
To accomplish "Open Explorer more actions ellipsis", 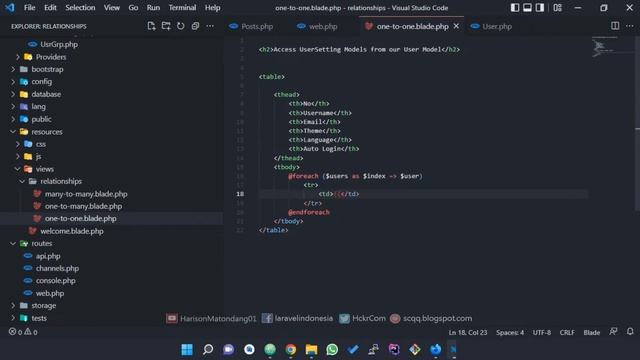I will [x=210, y=26].
